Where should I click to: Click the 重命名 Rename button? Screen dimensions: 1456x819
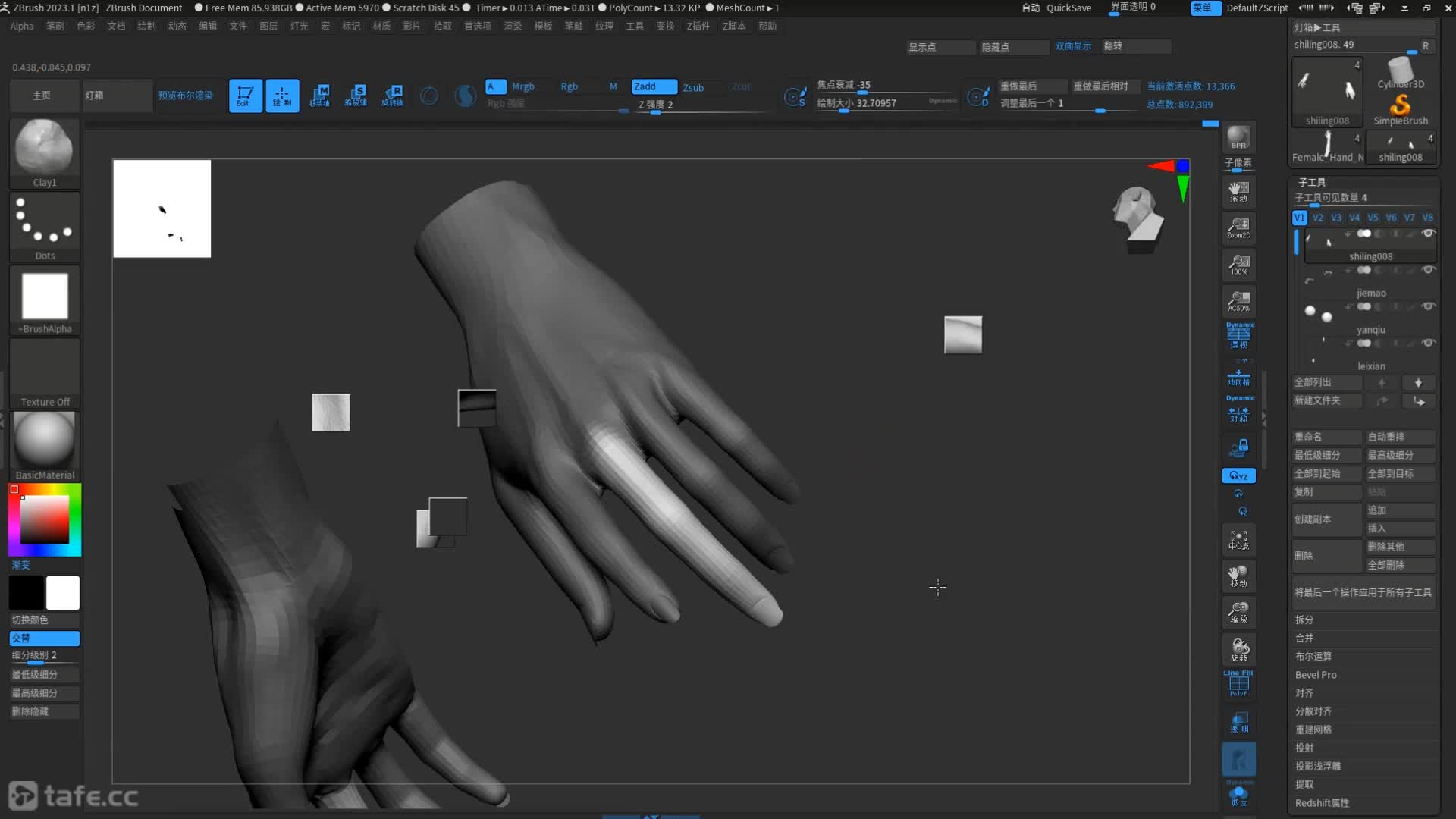pos(1326,437)
